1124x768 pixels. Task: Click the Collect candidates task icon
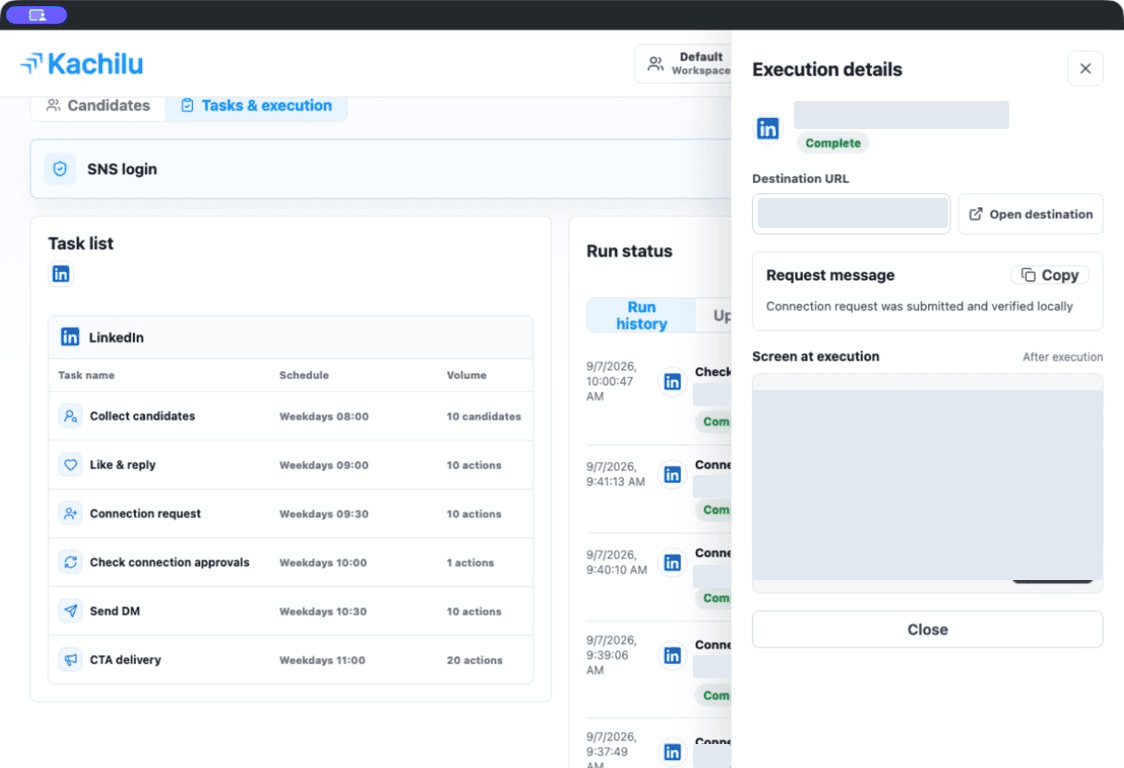[x=70, y=416]
